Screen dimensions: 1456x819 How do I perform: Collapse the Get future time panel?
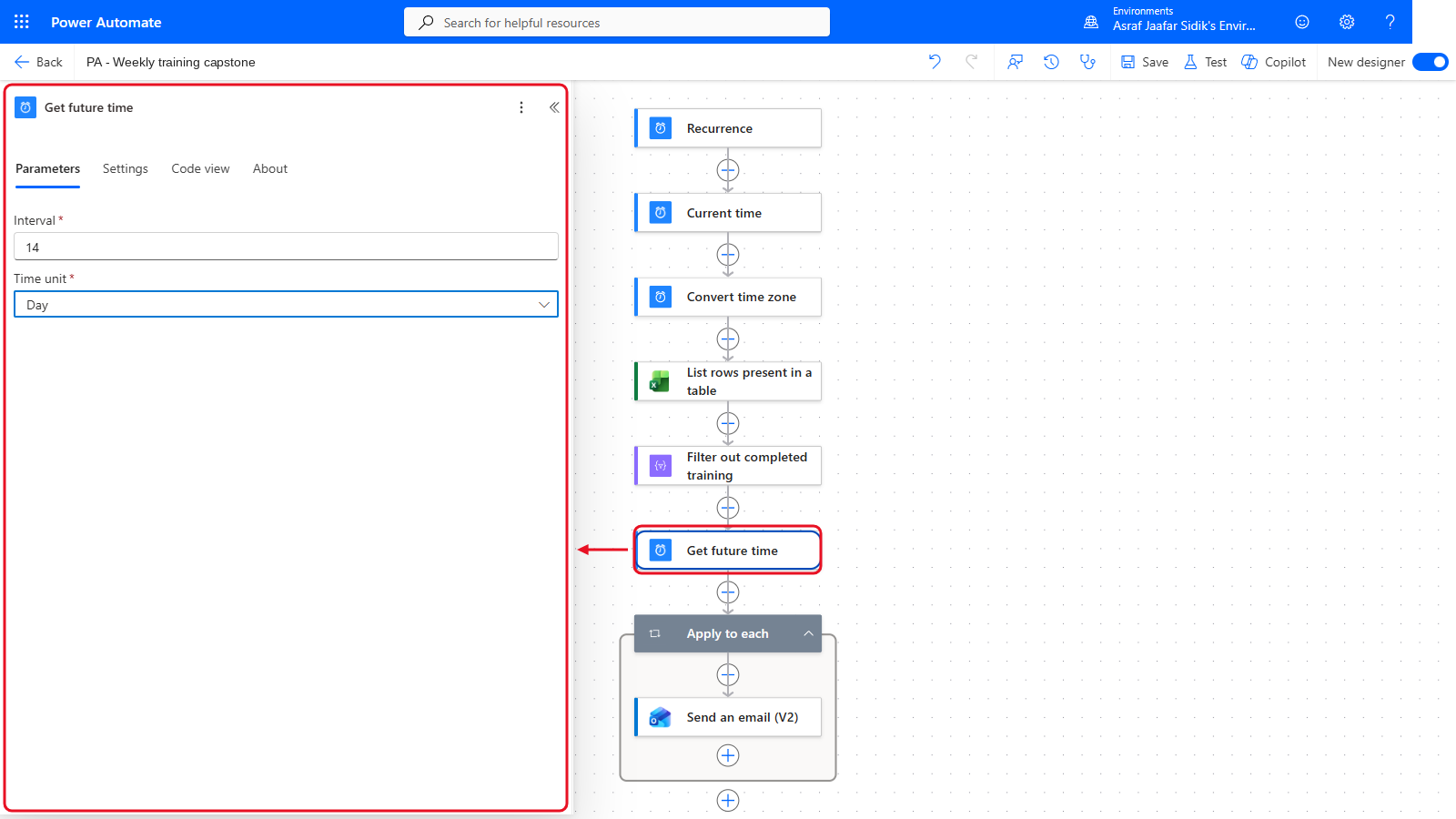pos(554,107)
